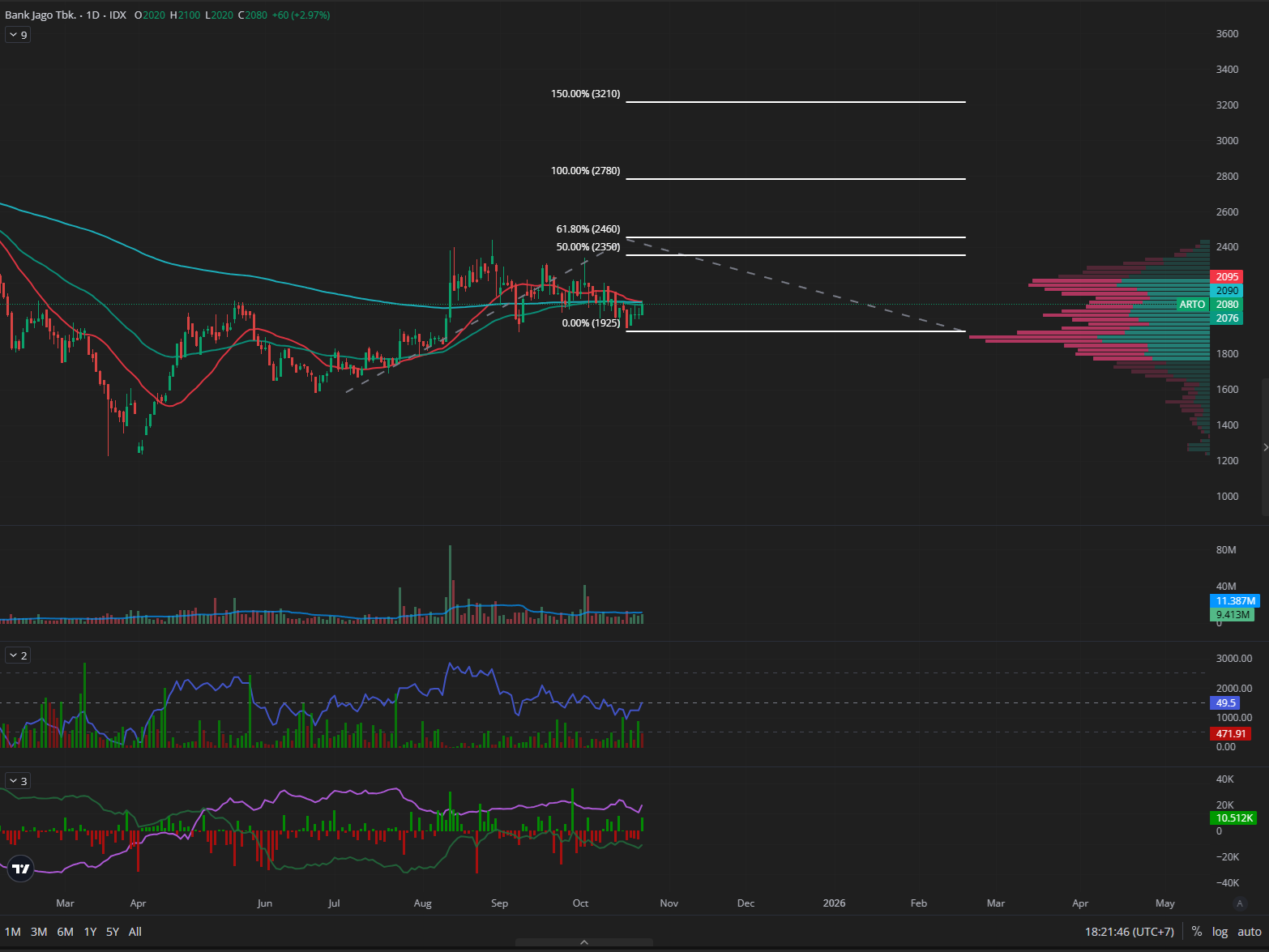
Task: Click the 9.413M volume label
Action: pos(1233,615)
